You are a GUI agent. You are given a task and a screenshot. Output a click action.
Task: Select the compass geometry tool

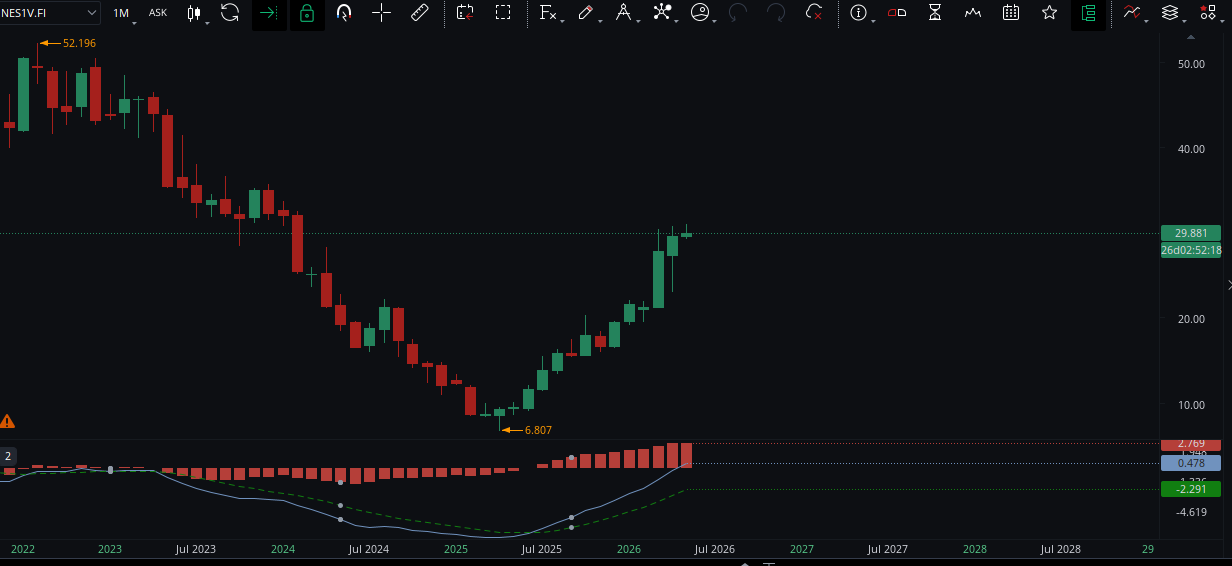point(624,13)
